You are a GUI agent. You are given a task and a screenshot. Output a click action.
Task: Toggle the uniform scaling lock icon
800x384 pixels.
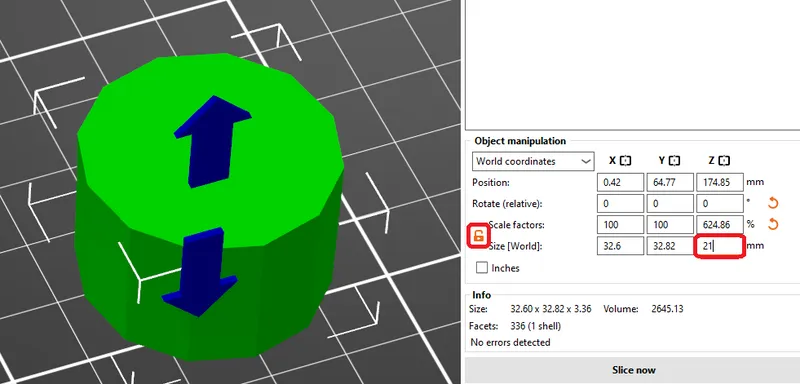(479, 235)
